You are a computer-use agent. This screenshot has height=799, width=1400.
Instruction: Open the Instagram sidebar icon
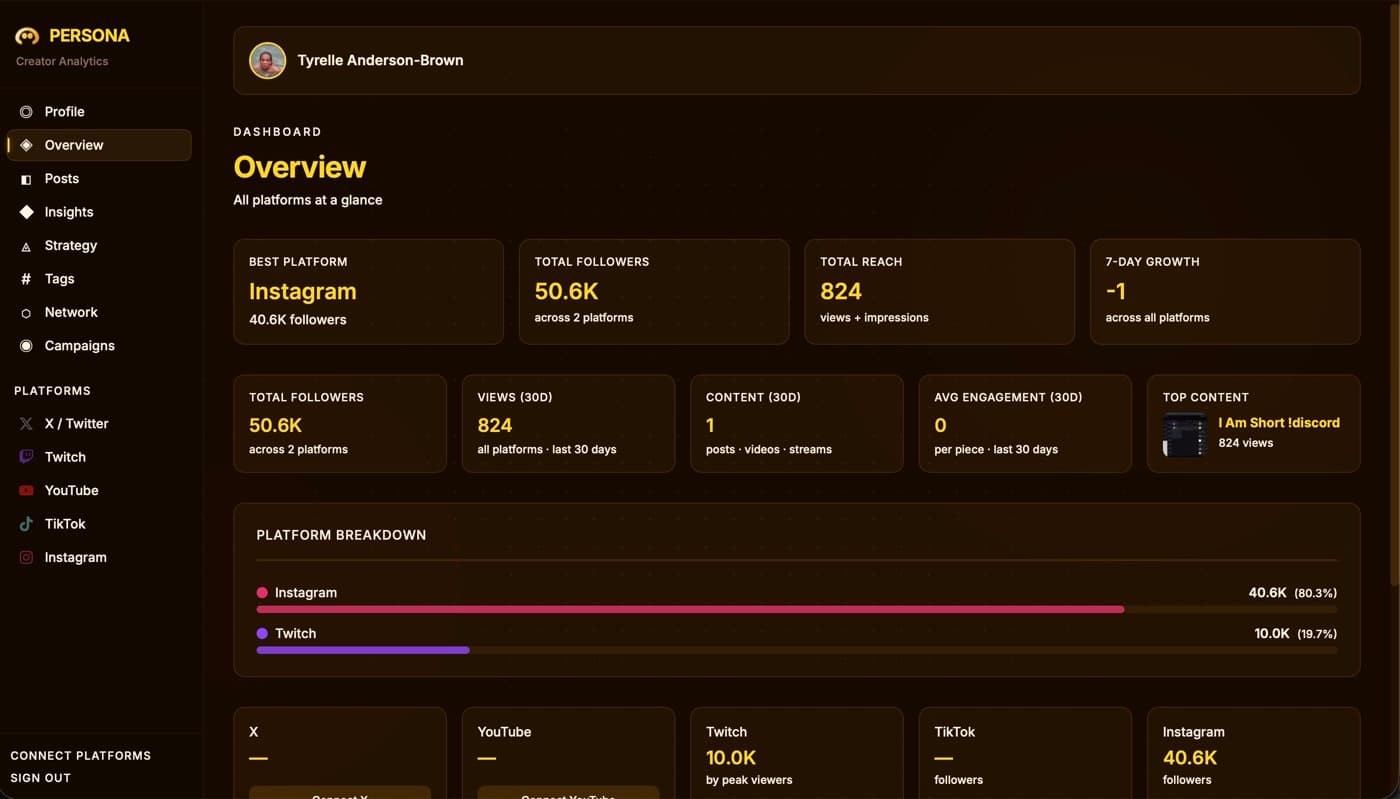pyautogui.click(x=26, y=558)
